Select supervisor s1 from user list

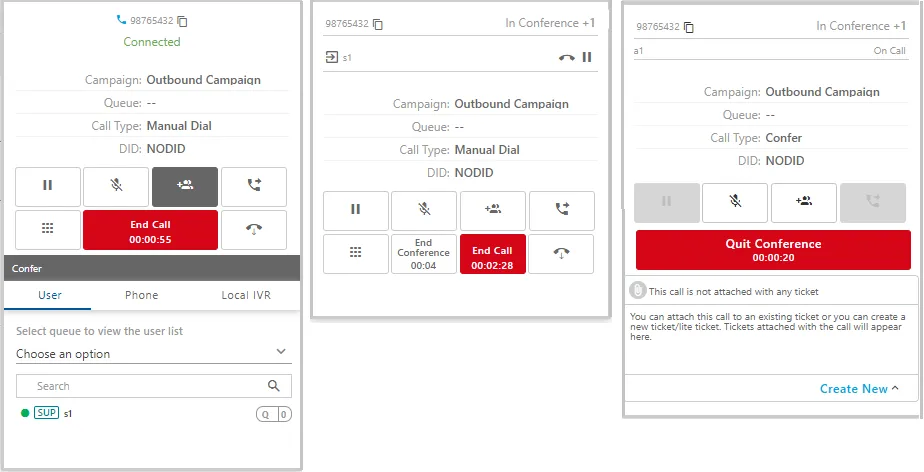click(x=68, y=414)
